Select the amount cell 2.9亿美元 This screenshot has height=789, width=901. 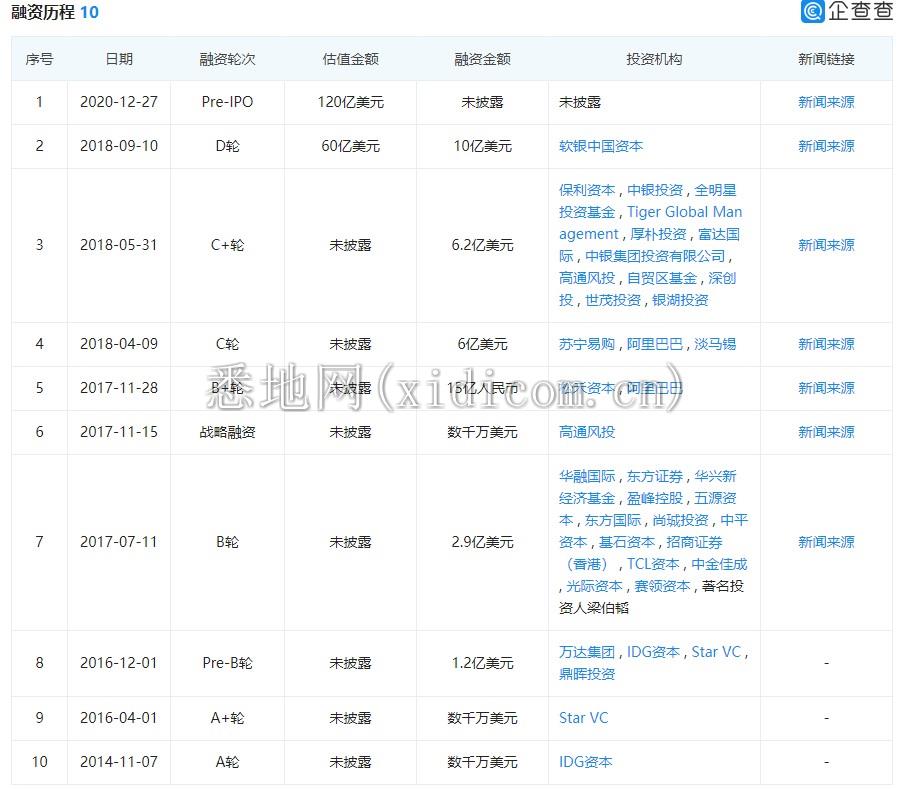pyautogui.click(x=482, y=542)
